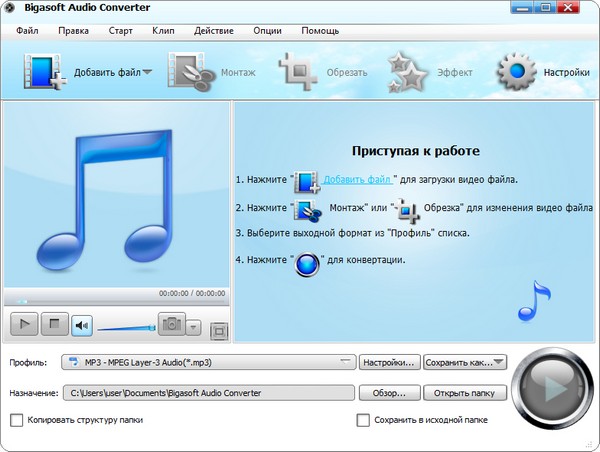Click the Обзор browse button

click(x=389, y=393)
